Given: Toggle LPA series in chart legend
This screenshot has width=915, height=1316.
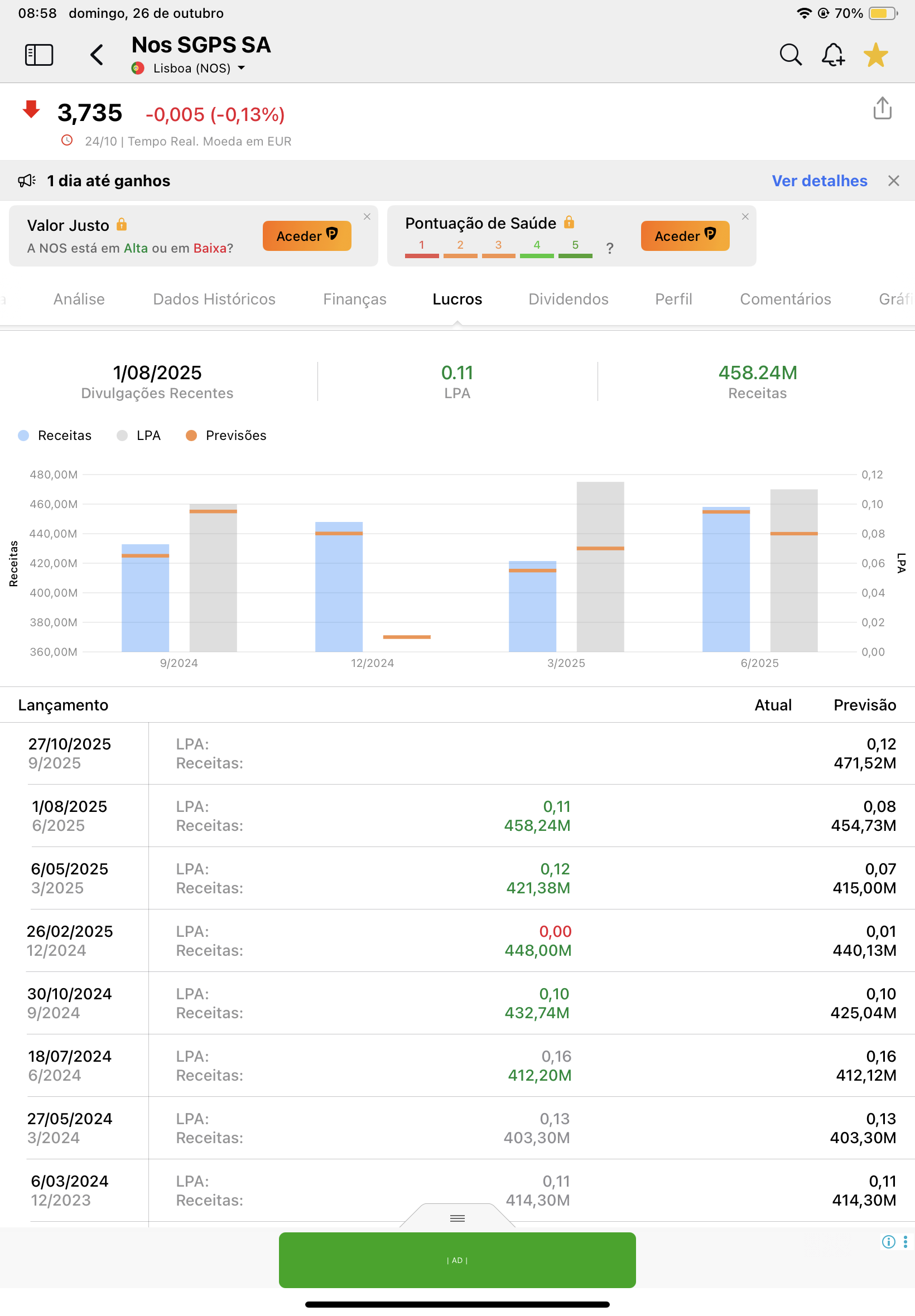Looking at the screenshot, I should tap(139, 436).
